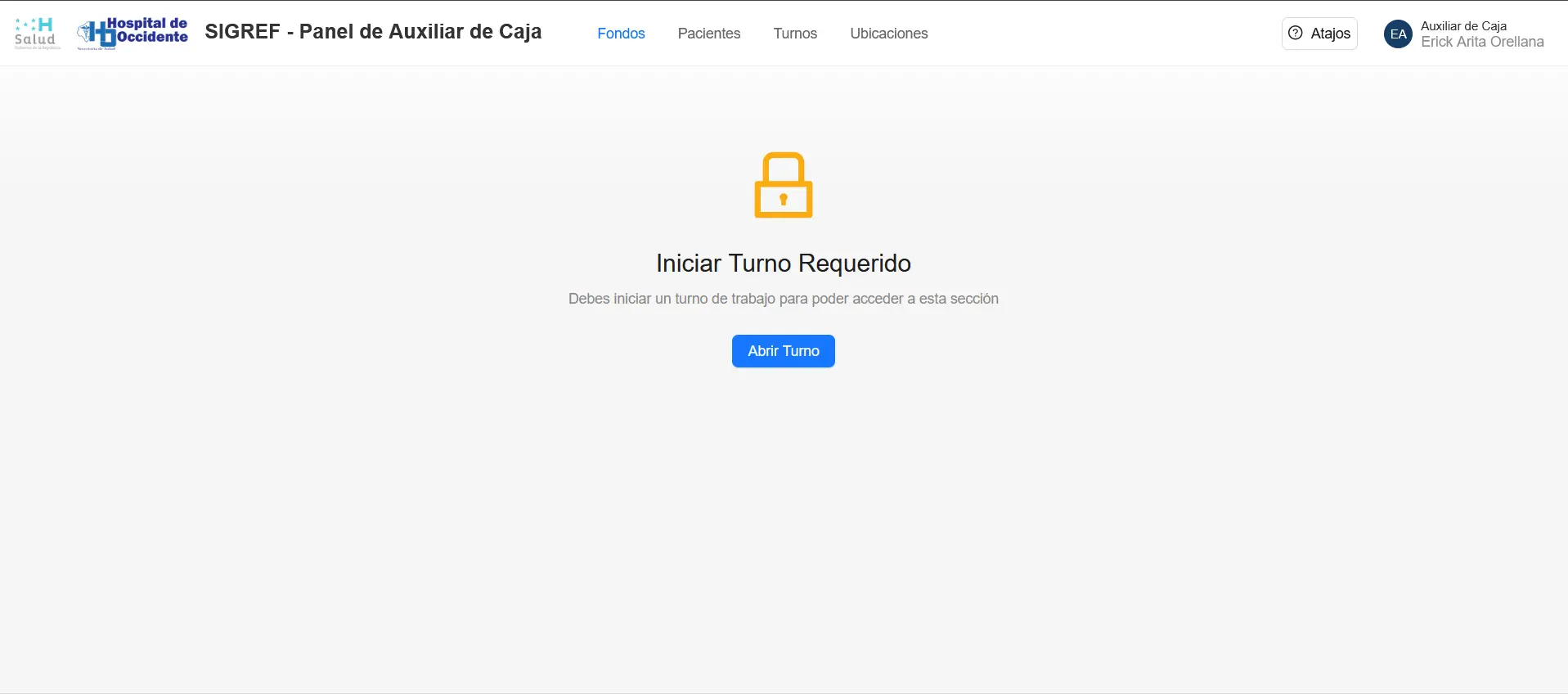Click the orange padlock icon
Viewport: 1568px width, 694px height.
783,186
